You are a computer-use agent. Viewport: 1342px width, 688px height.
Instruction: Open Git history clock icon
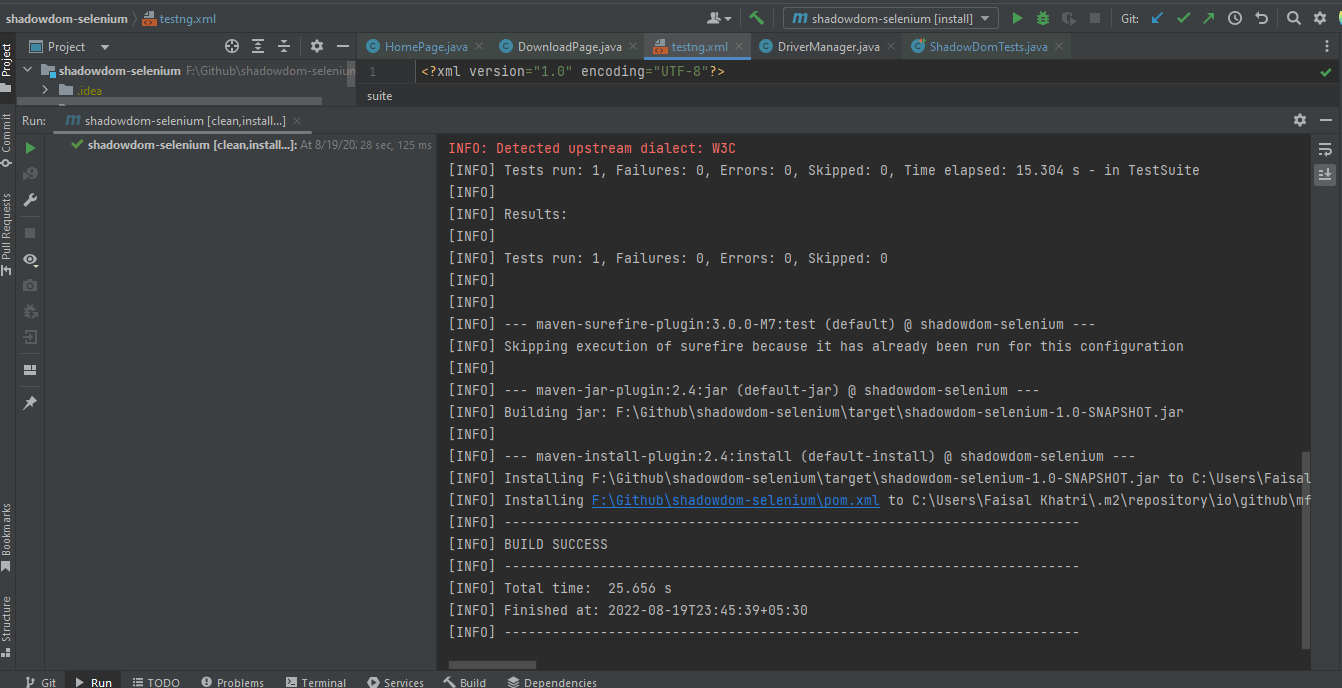(x=1235, y=18)
